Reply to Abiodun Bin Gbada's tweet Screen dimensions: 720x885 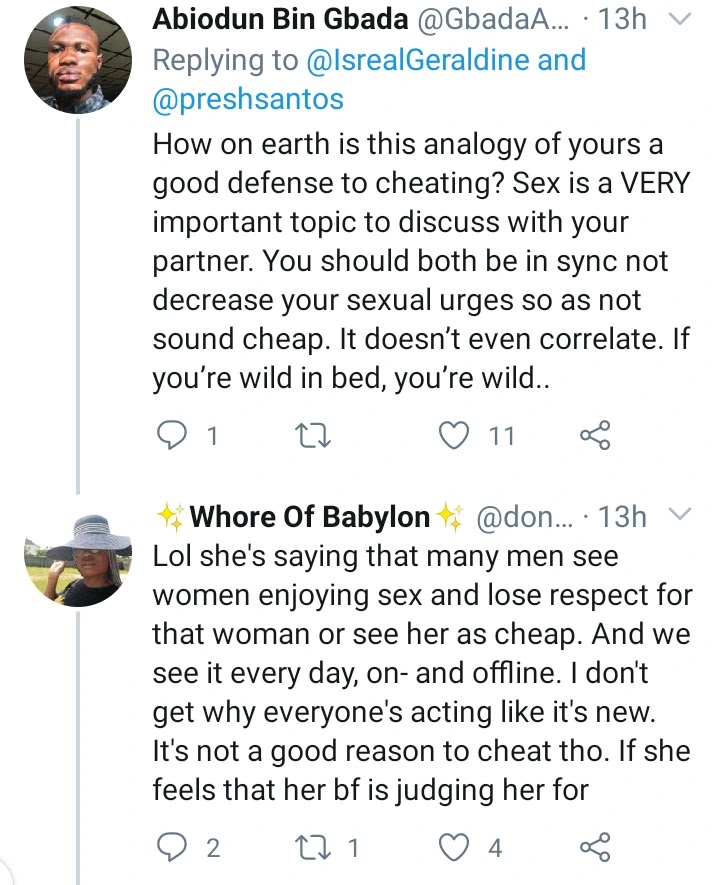tap(176, 436)
